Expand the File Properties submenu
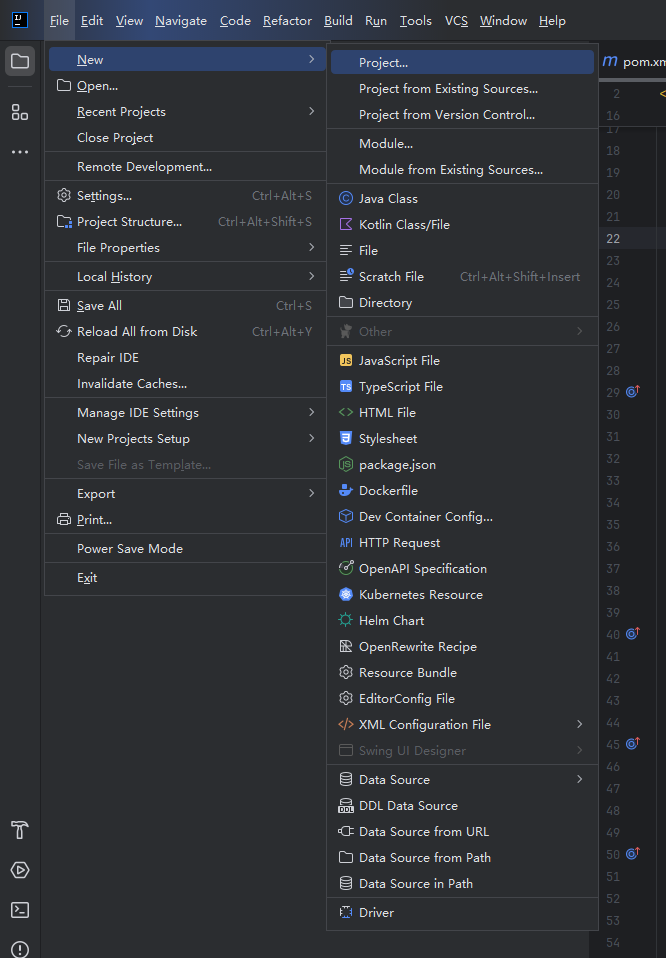The width and height of the screenshot is (666, 958). coord(312,247)
